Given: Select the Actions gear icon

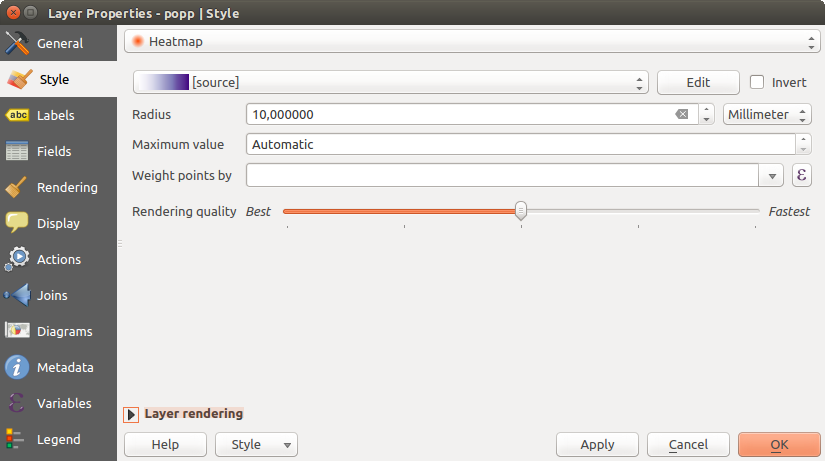Looking at the screenshot, I should pos(17,259).
